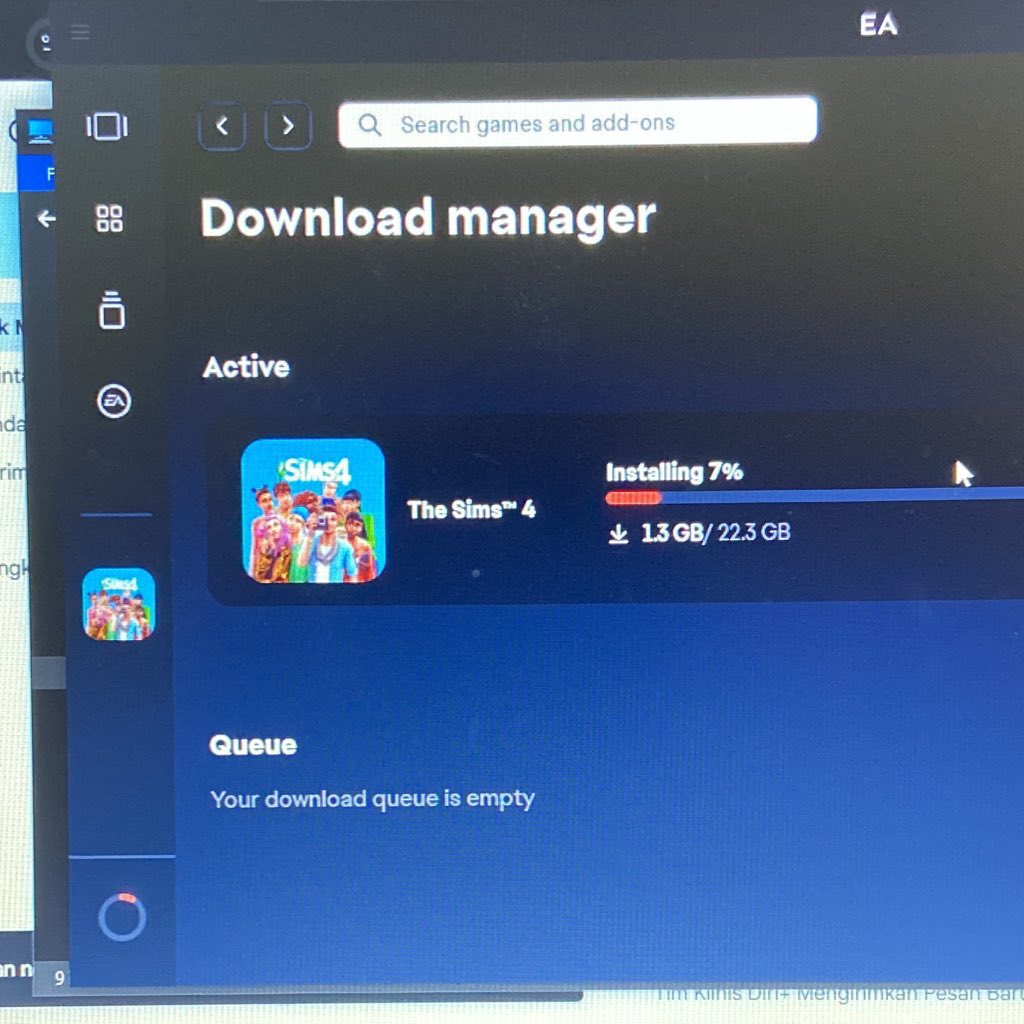This screenshot has height=1024, width=1024.
Task: Click the download progress ring in sidebar
Action: [x=122, y=917]
